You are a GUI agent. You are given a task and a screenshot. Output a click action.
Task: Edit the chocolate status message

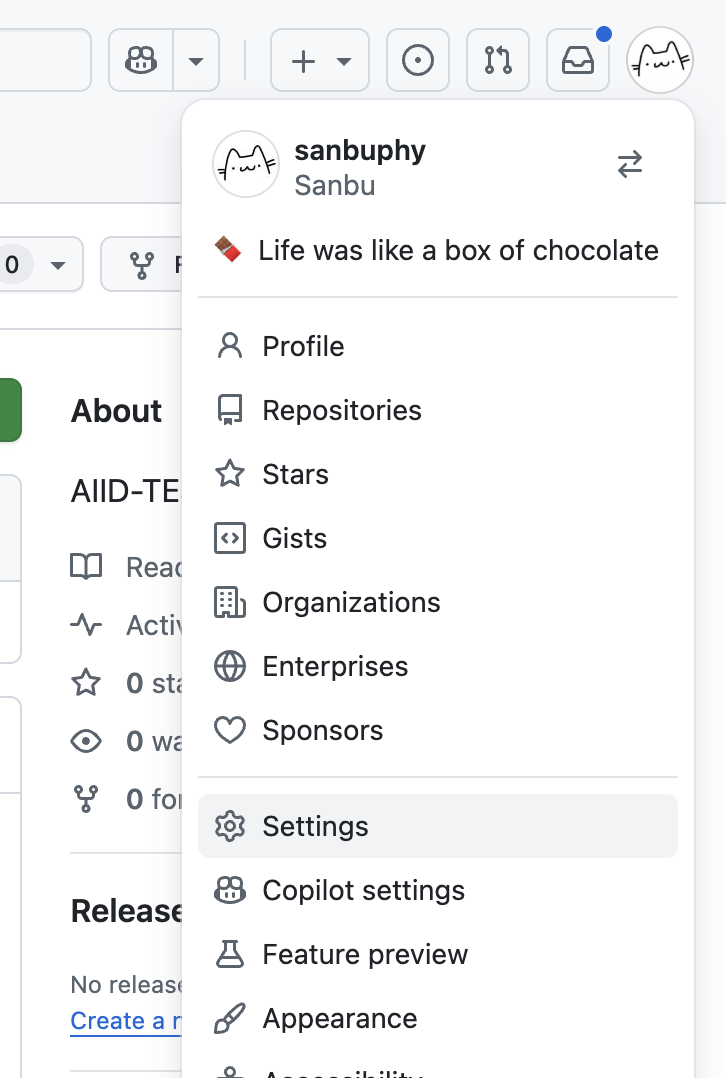click(437, 250)
